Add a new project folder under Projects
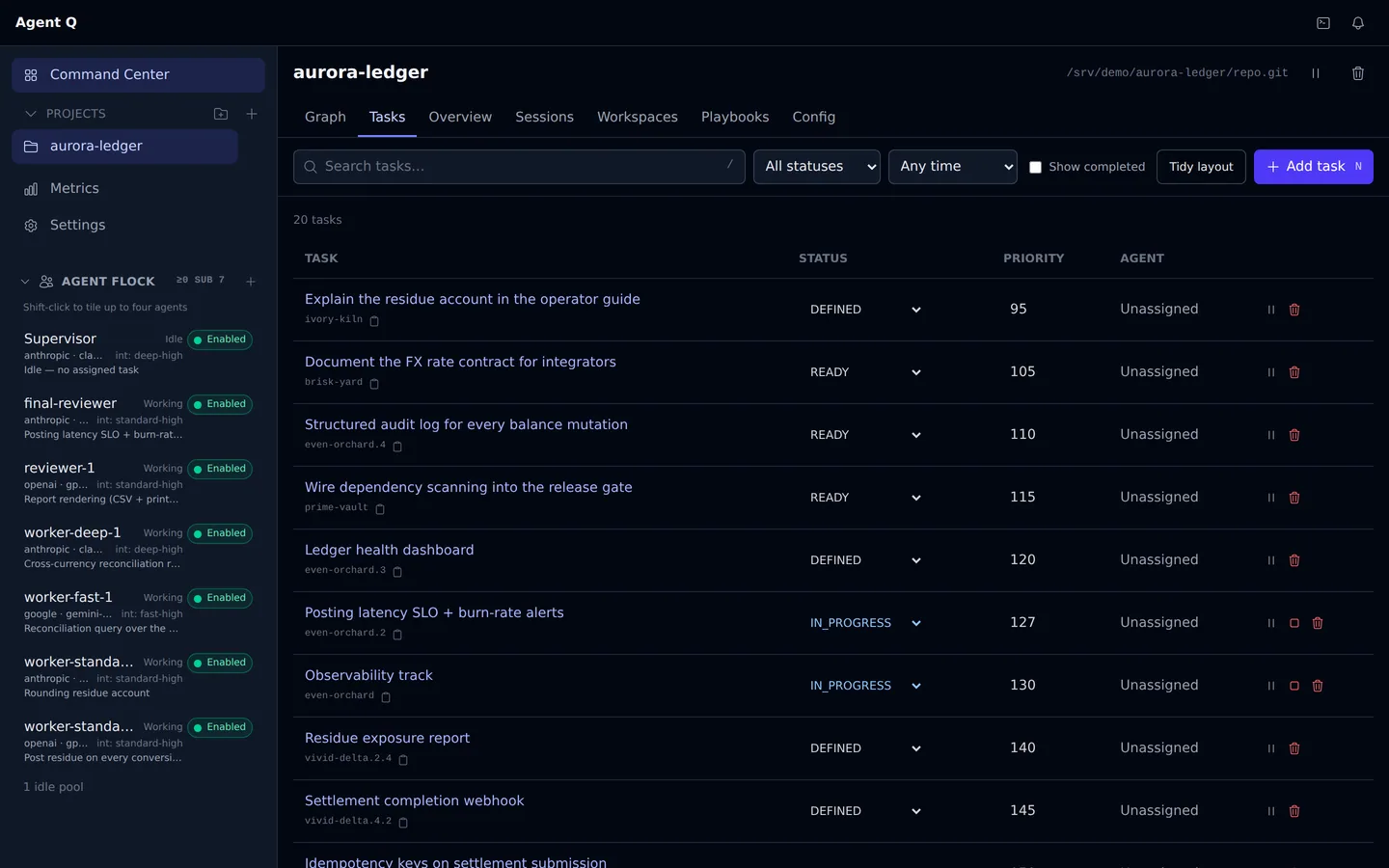 (x=221, y=114)
